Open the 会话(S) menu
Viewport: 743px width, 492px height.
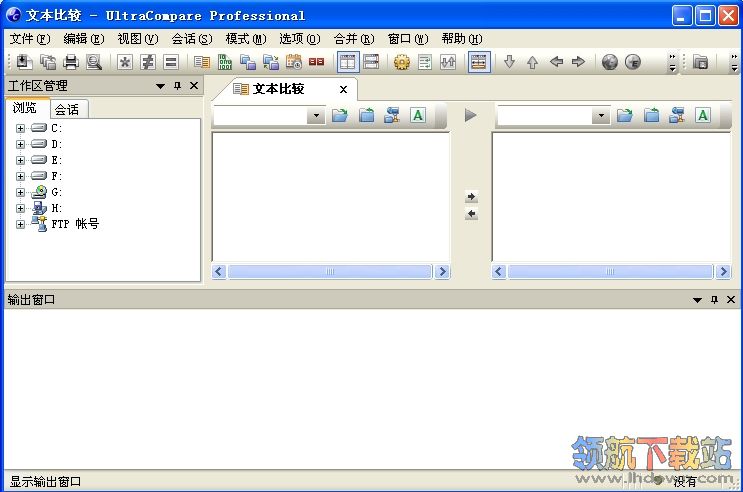click(x=192, y=39)
